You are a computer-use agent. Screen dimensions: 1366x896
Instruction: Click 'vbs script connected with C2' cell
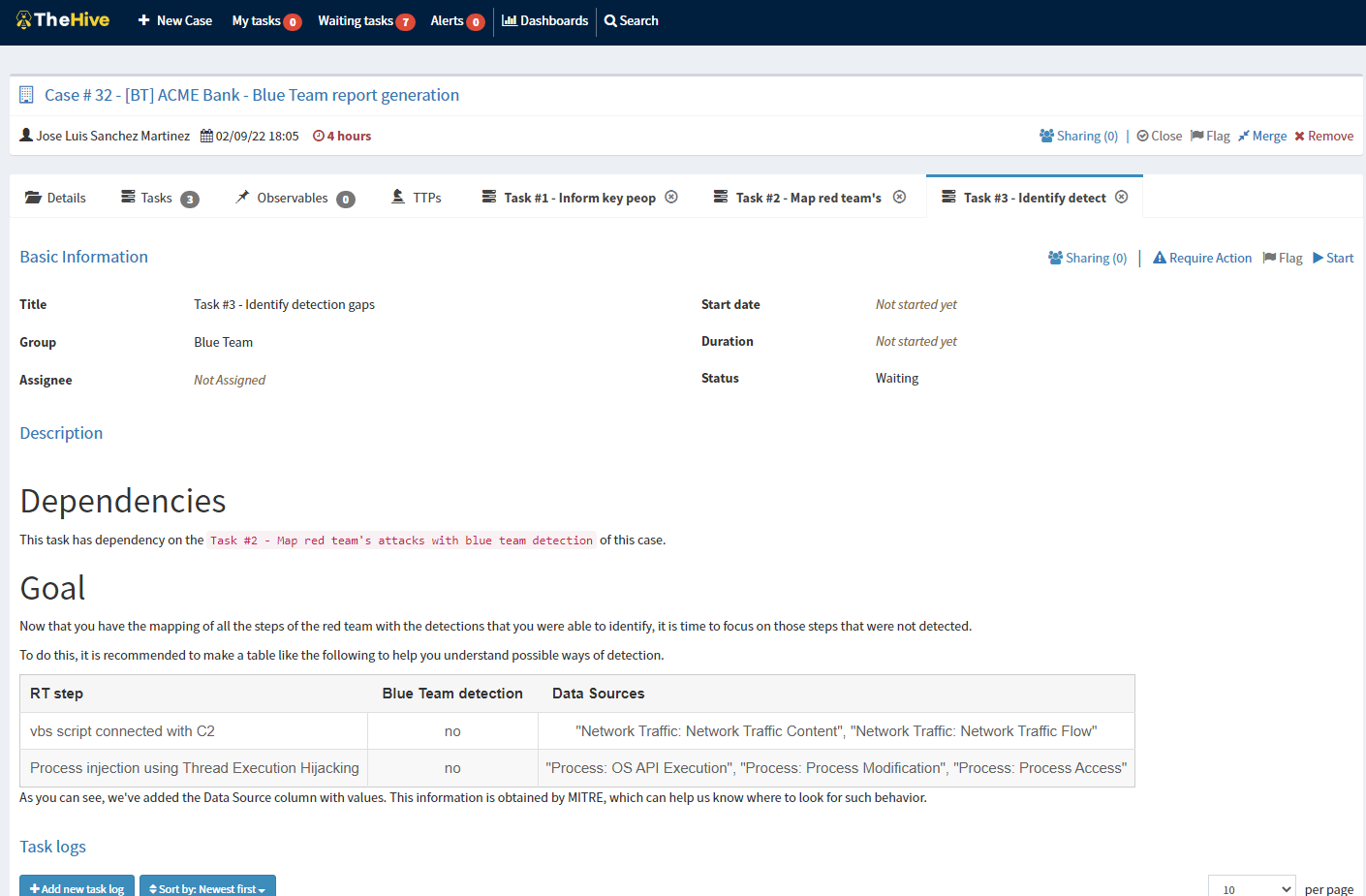pyautogui.click(x=194, y=731)
